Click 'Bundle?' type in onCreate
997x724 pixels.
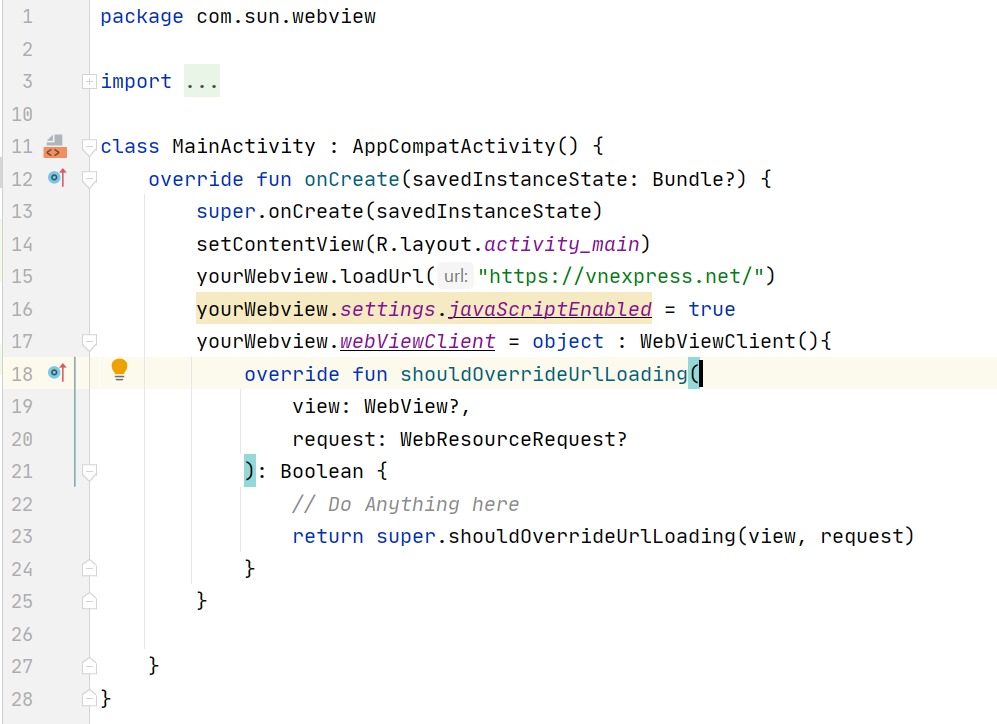click(x=694, y=179)
